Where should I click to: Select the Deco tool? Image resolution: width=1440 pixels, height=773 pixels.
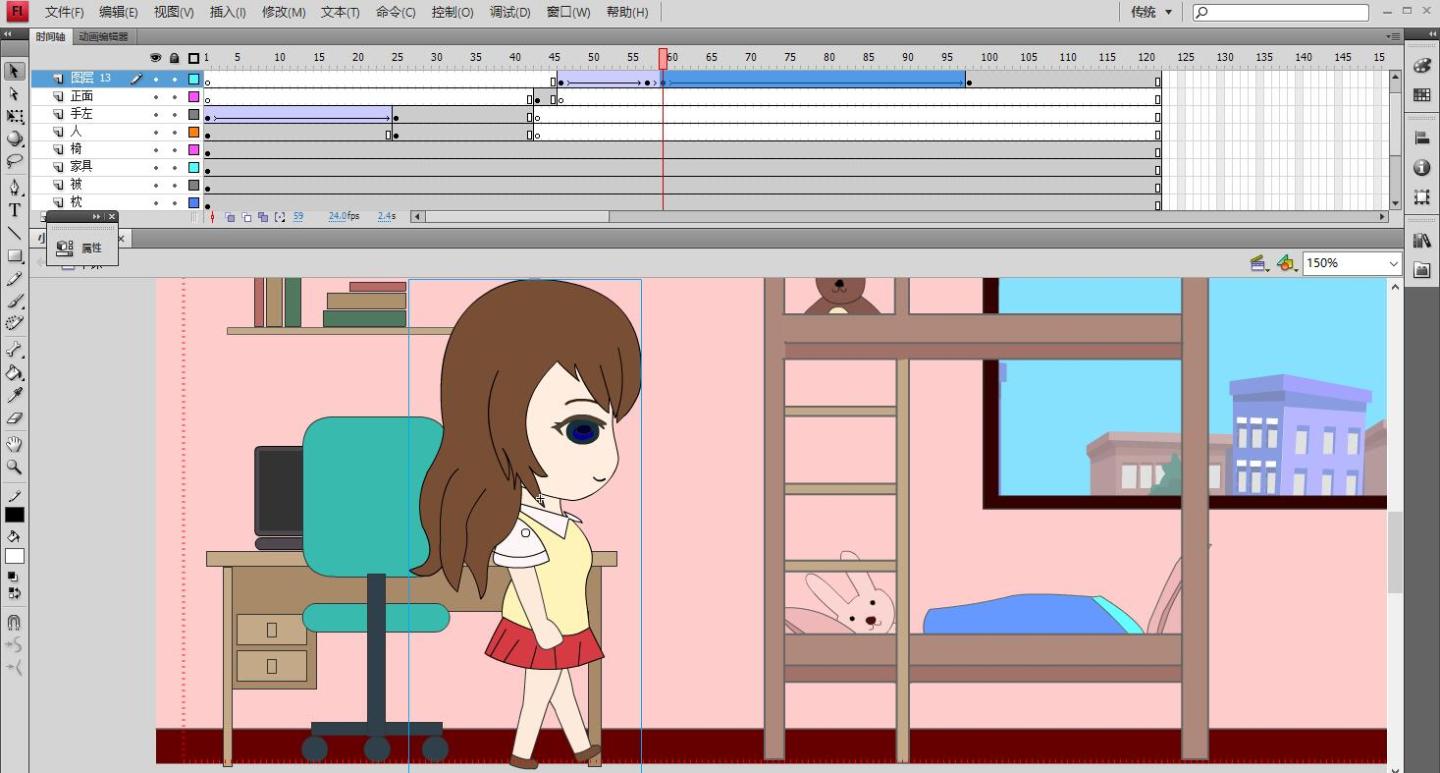(x=14, y=323)
